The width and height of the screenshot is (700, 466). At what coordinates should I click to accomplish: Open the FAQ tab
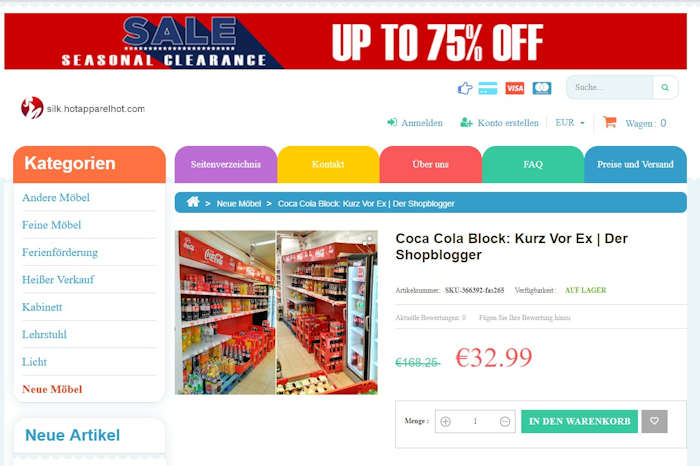click(533, 164)
